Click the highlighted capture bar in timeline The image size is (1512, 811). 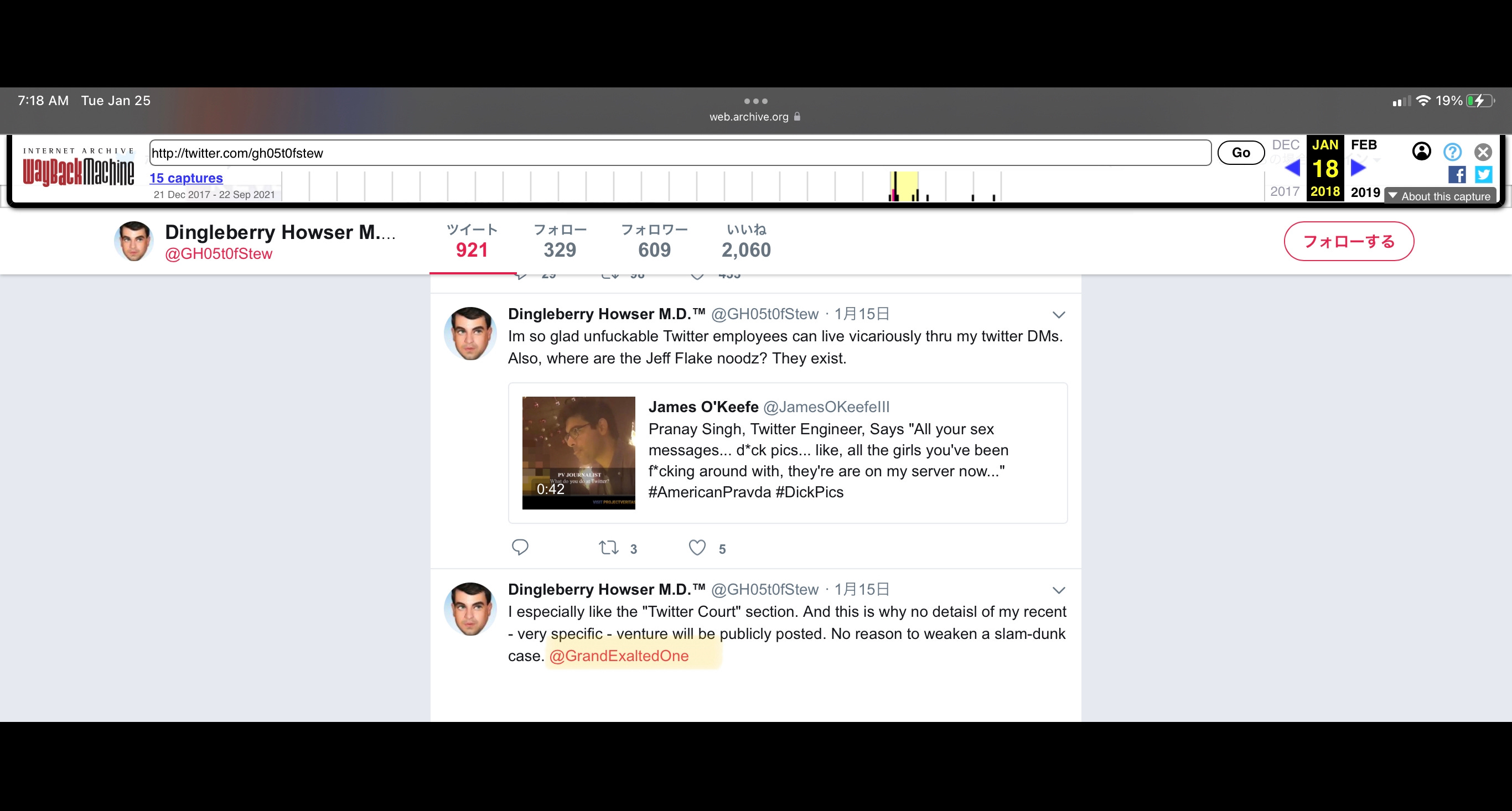point(904,186)
